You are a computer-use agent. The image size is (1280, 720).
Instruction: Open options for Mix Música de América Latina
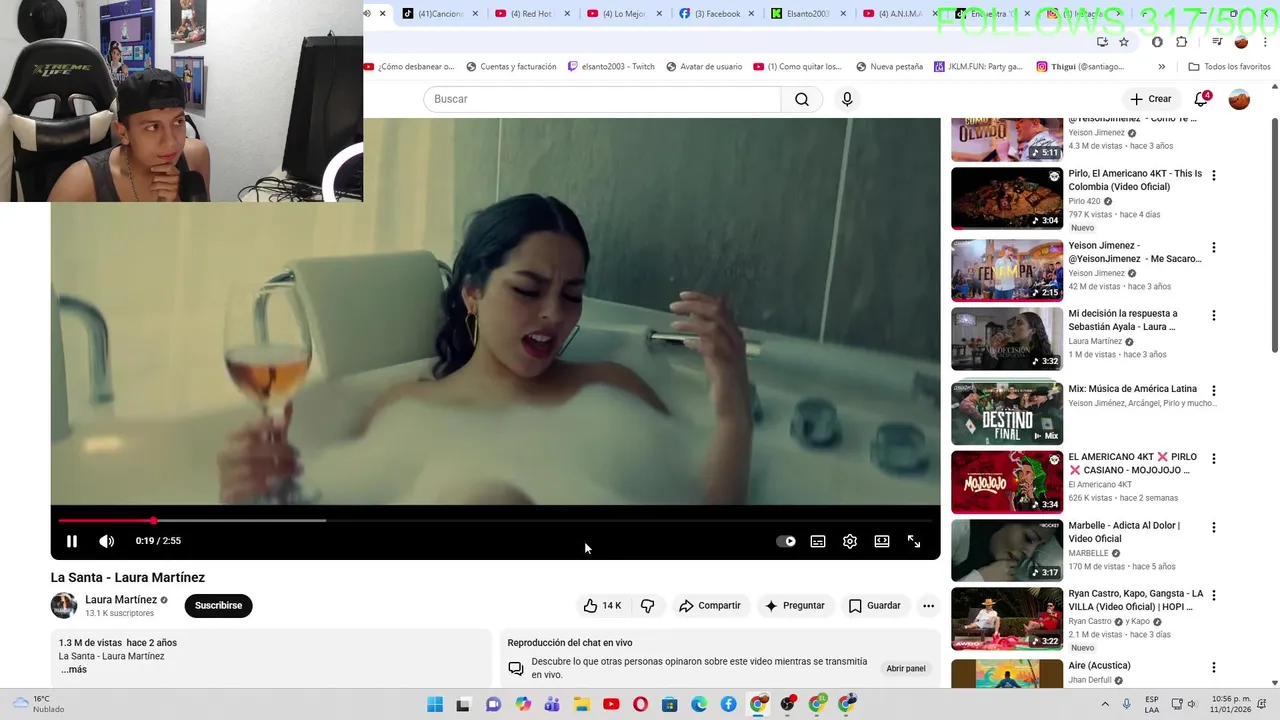[x=1214, y=391]
